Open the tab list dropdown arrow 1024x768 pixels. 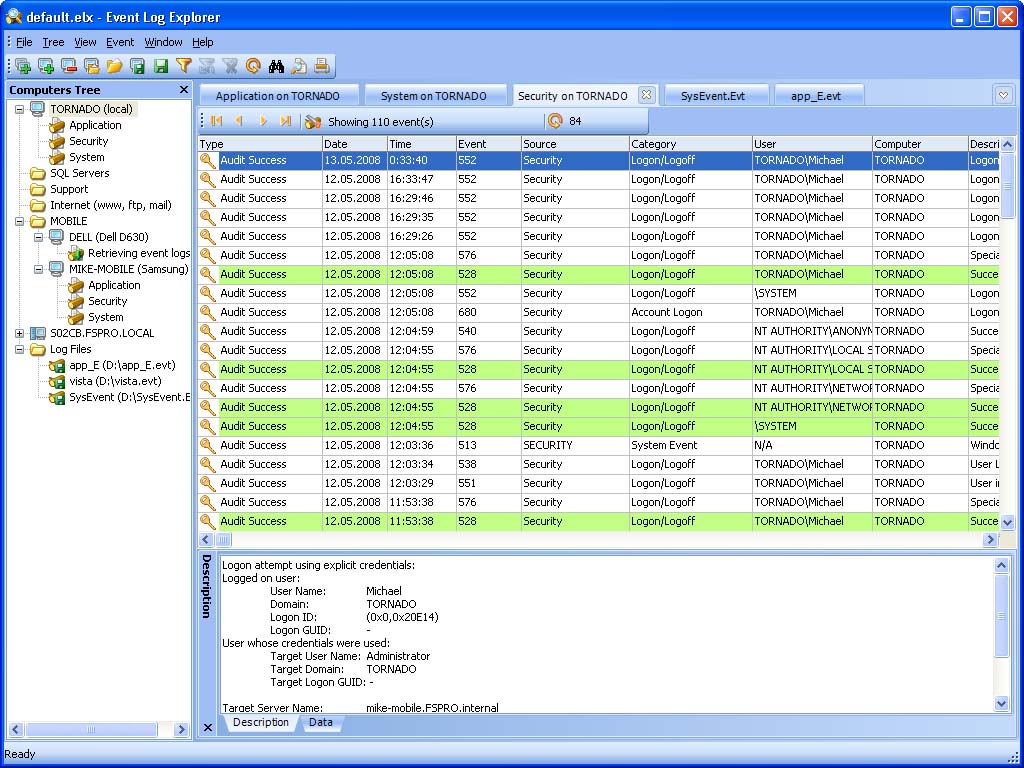[1005, 95]
